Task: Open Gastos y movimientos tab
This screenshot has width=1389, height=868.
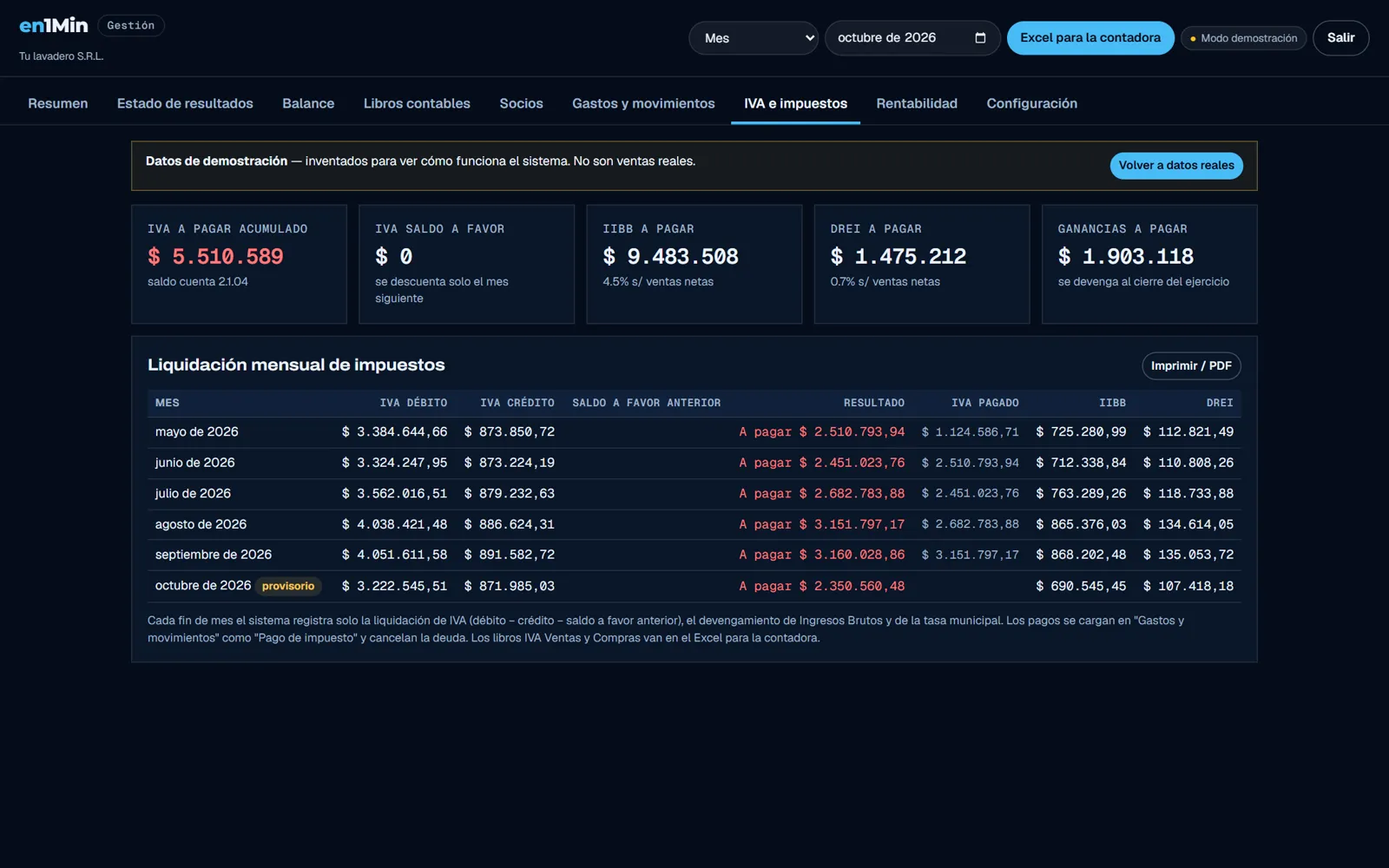Action: [x=643, y=103]
